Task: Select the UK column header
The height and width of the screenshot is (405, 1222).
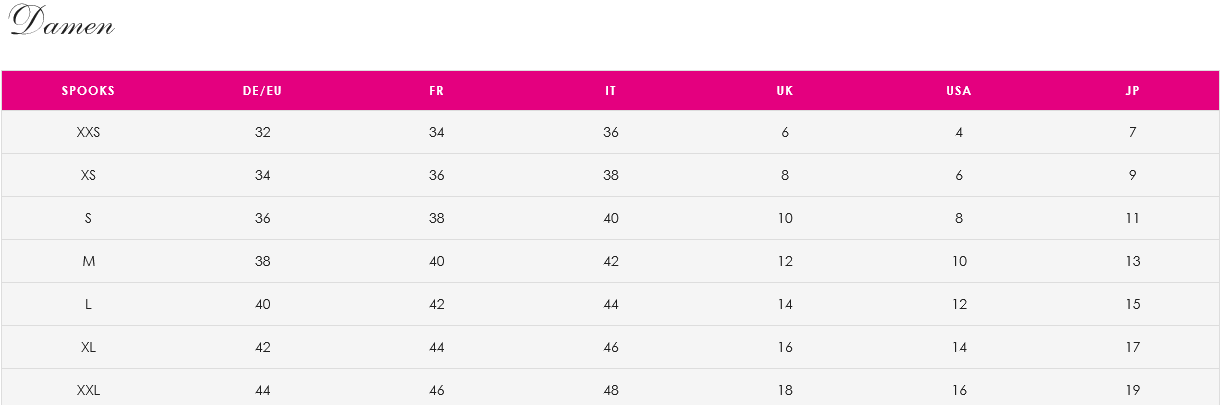Action: point(785,90)
